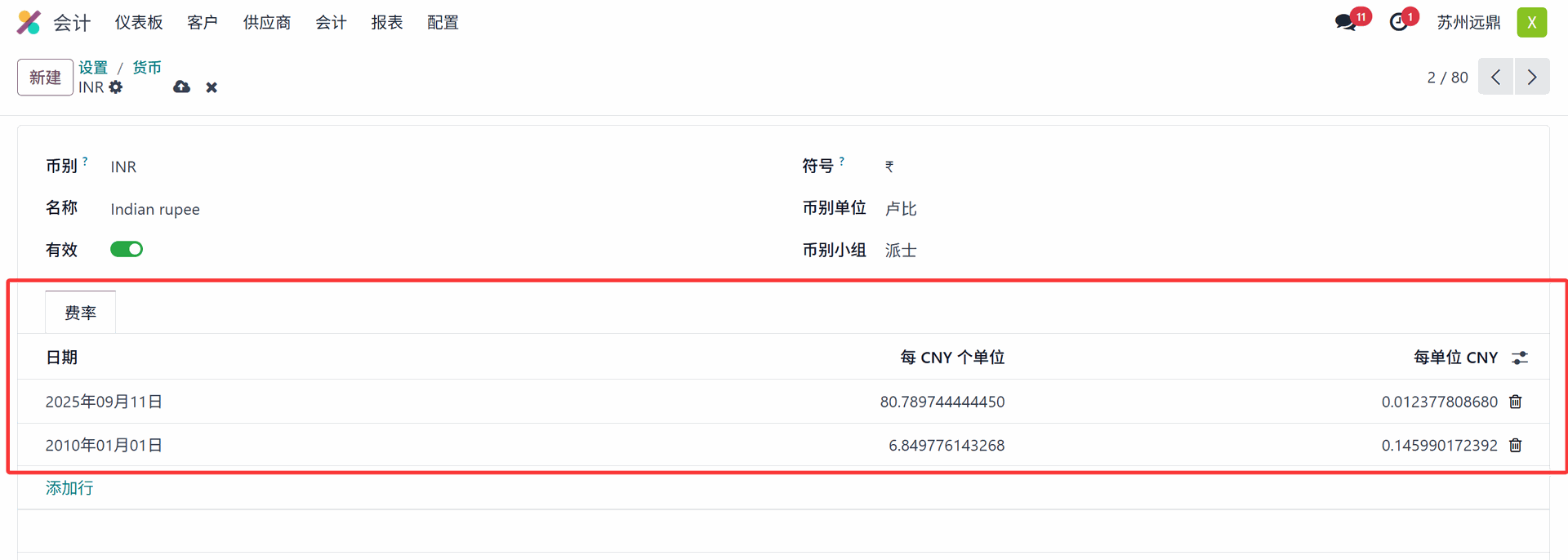Edit the 名称 field Indian rupee

point(155,209)
